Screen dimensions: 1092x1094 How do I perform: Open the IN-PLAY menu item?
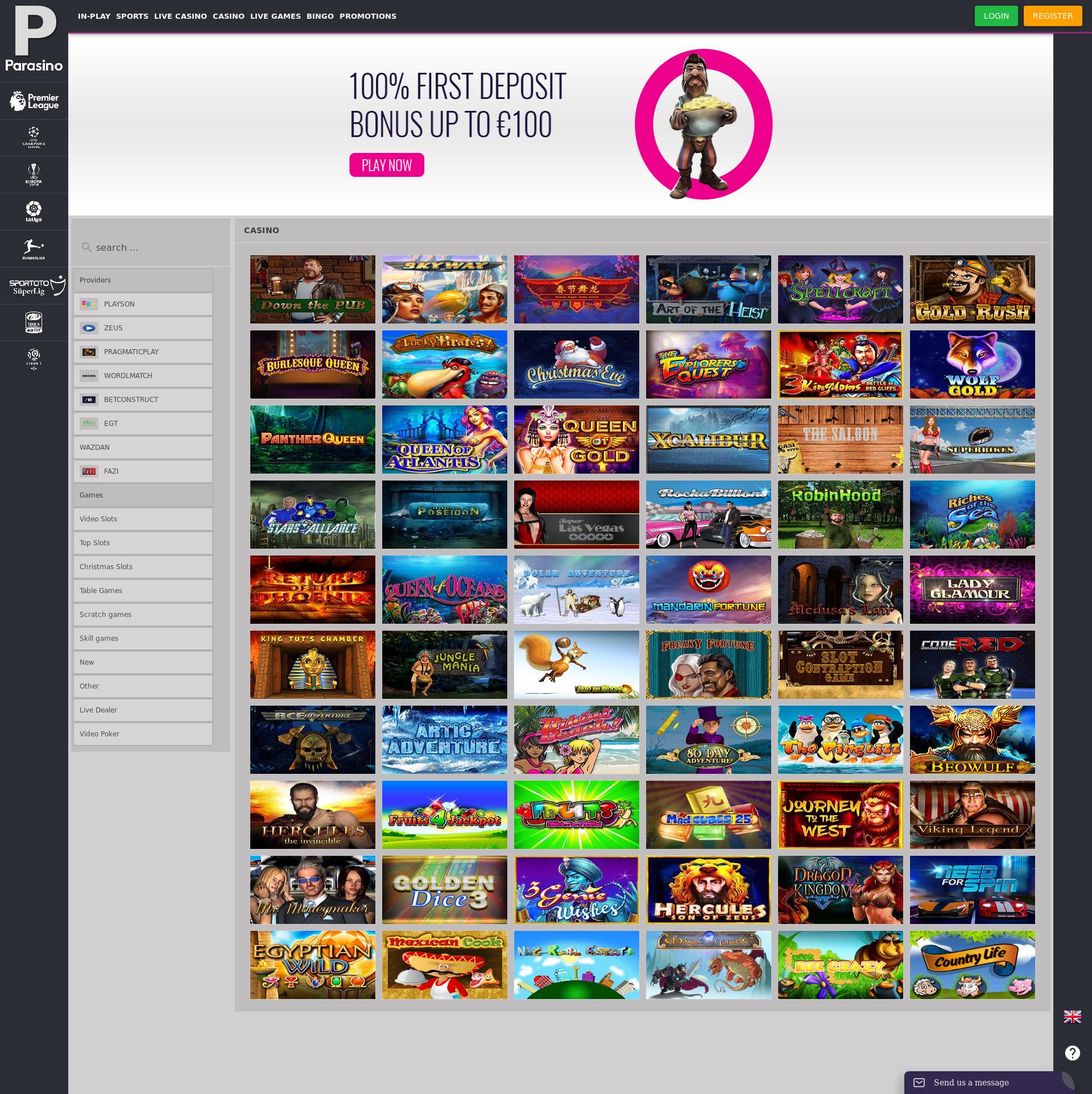(94, 16)
